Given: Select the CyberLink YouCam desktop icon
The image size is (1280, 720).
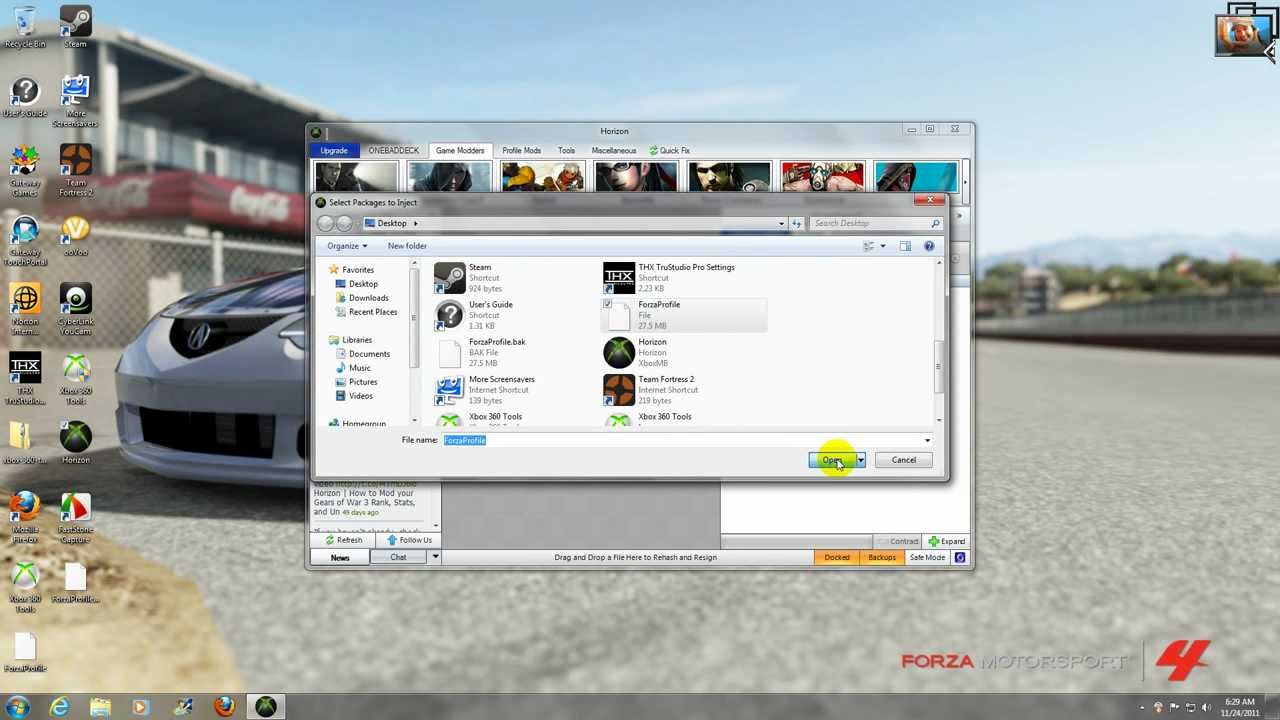Looking at the screenshot, I should tap(75, 309).
